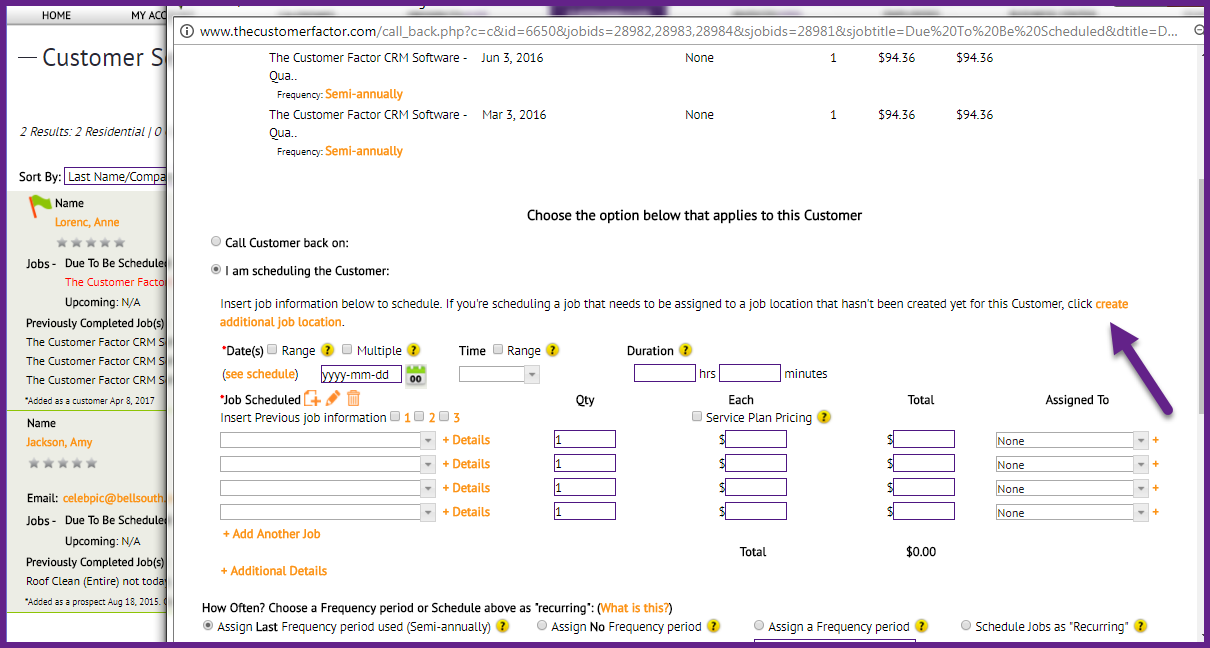Open help for Assign No Frequency period

(713, 626)
